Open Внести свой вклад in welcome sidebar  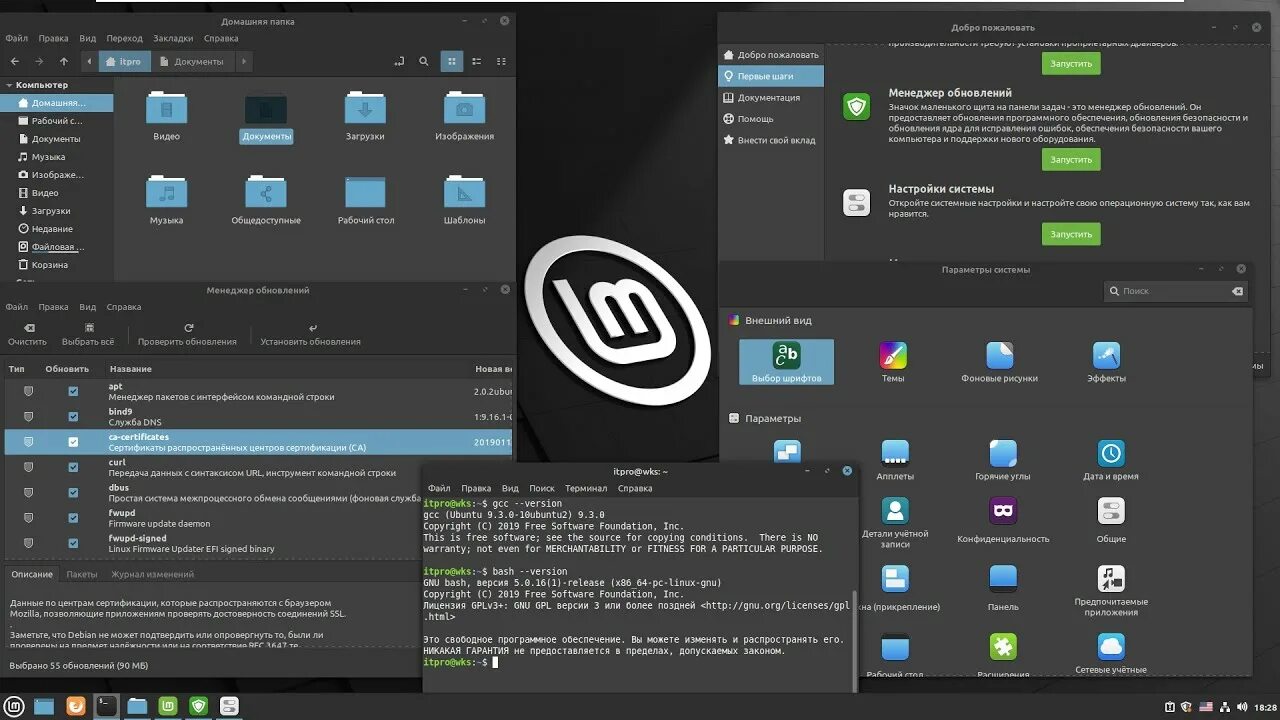[x=769, y=140]
